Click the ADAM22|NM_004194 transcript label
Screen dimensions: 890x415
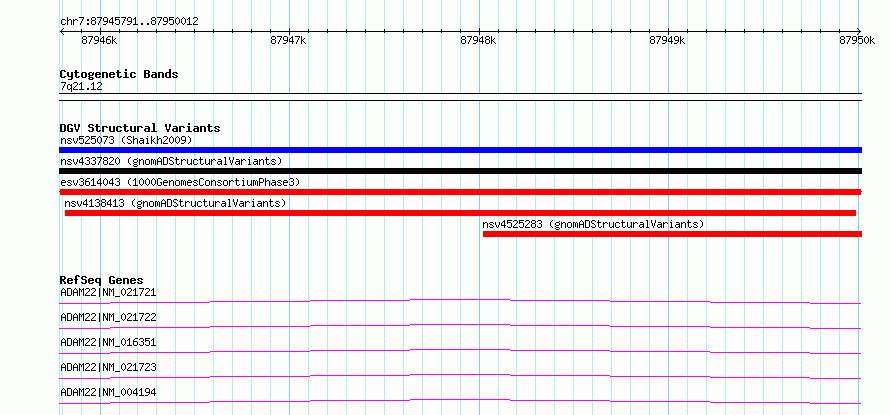click(108, 392)
